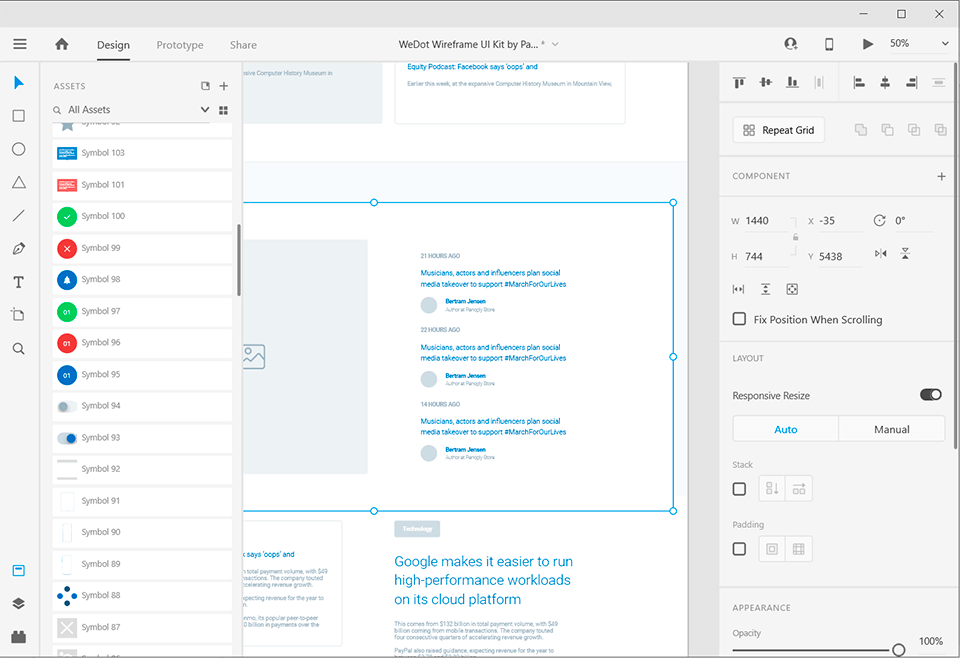Open the Layers panel icon
The image size is (960, 658).
[18, 602]
